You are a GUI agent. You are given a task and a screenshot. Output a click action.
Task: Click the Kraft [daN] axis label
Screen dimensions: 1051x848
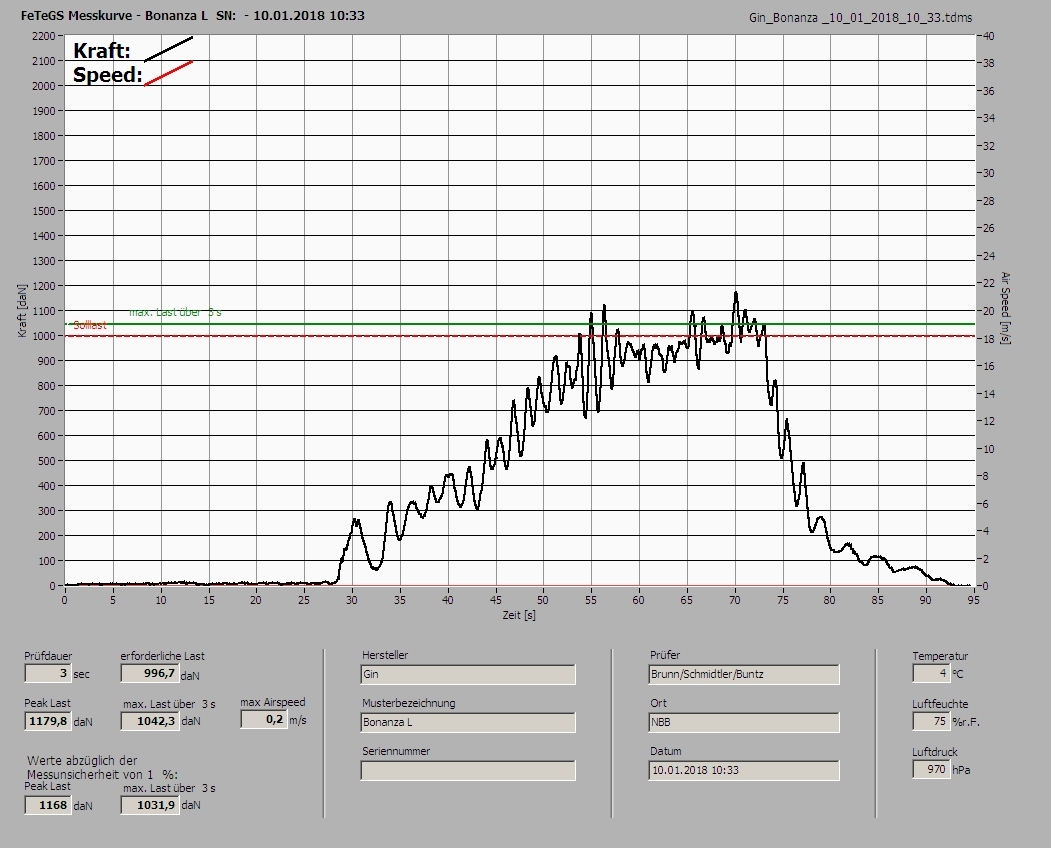coord(22,310)
